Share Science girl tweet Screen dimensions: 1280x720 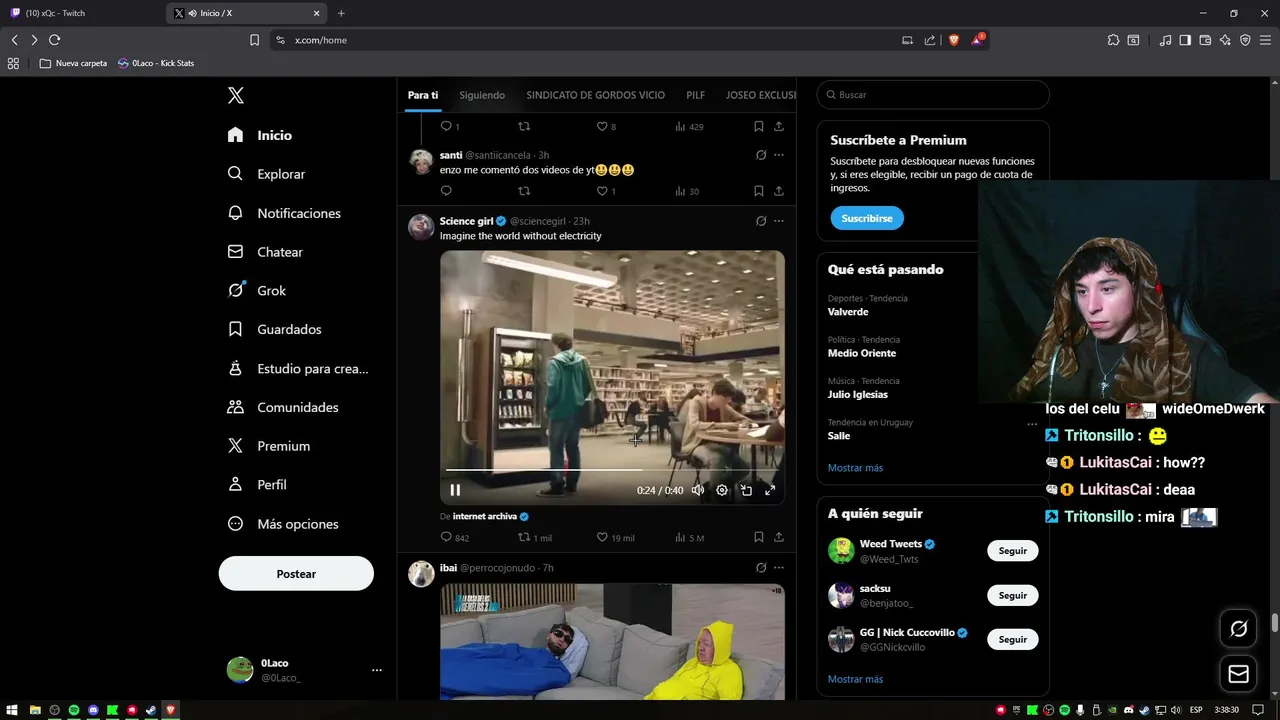(779, 537)
